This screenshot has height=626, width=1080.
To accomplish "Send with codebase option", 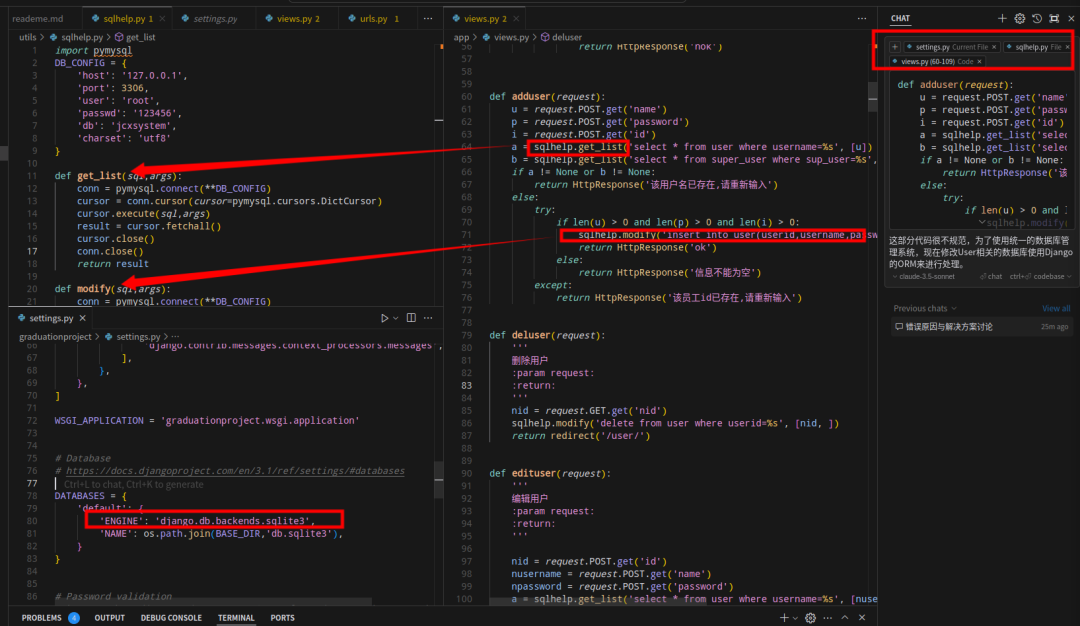I will (1037, 276).
